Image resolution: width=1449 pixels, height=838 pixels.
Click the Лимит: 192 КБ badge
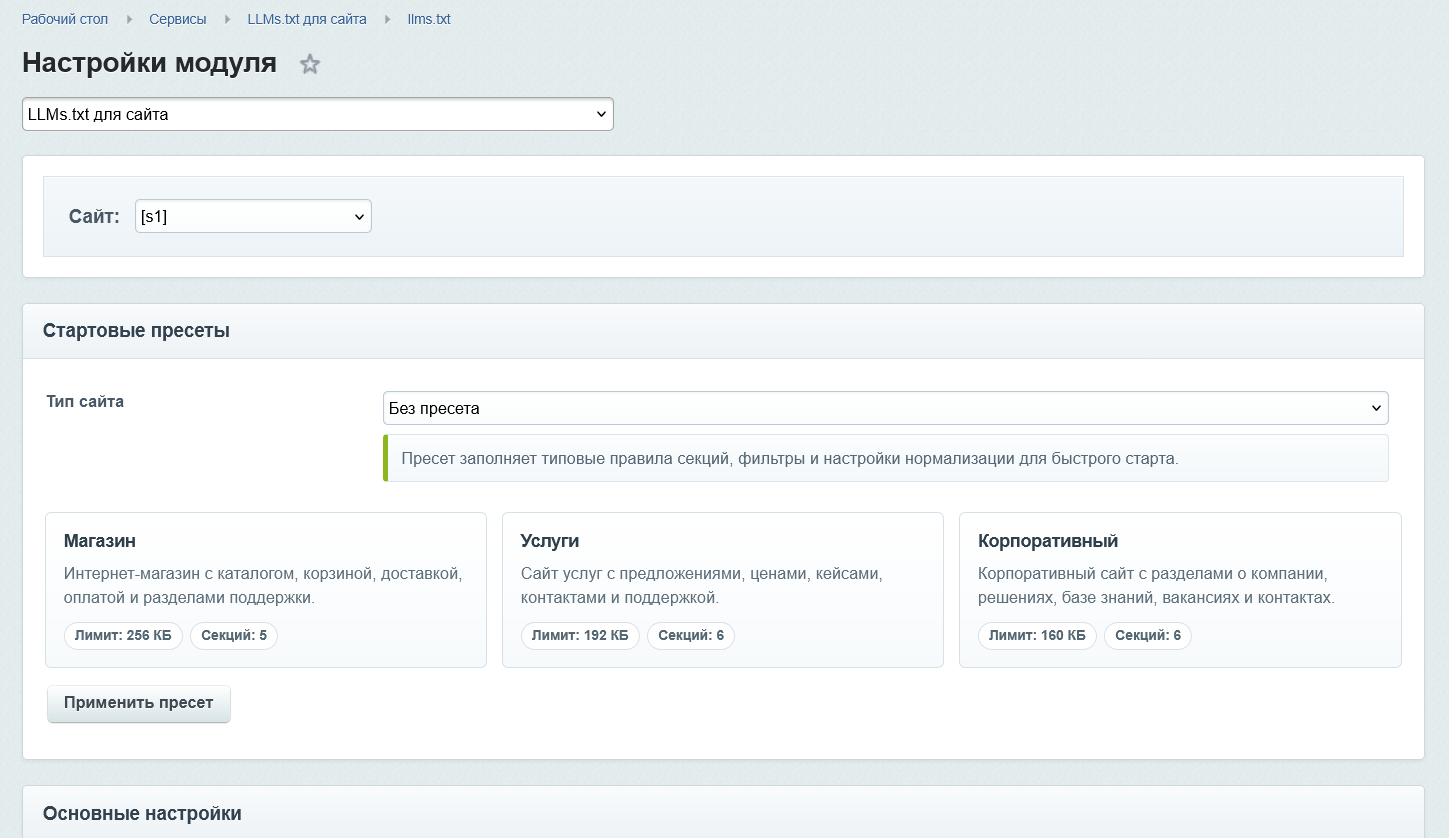pyautogui.click(x=581, y=635)
